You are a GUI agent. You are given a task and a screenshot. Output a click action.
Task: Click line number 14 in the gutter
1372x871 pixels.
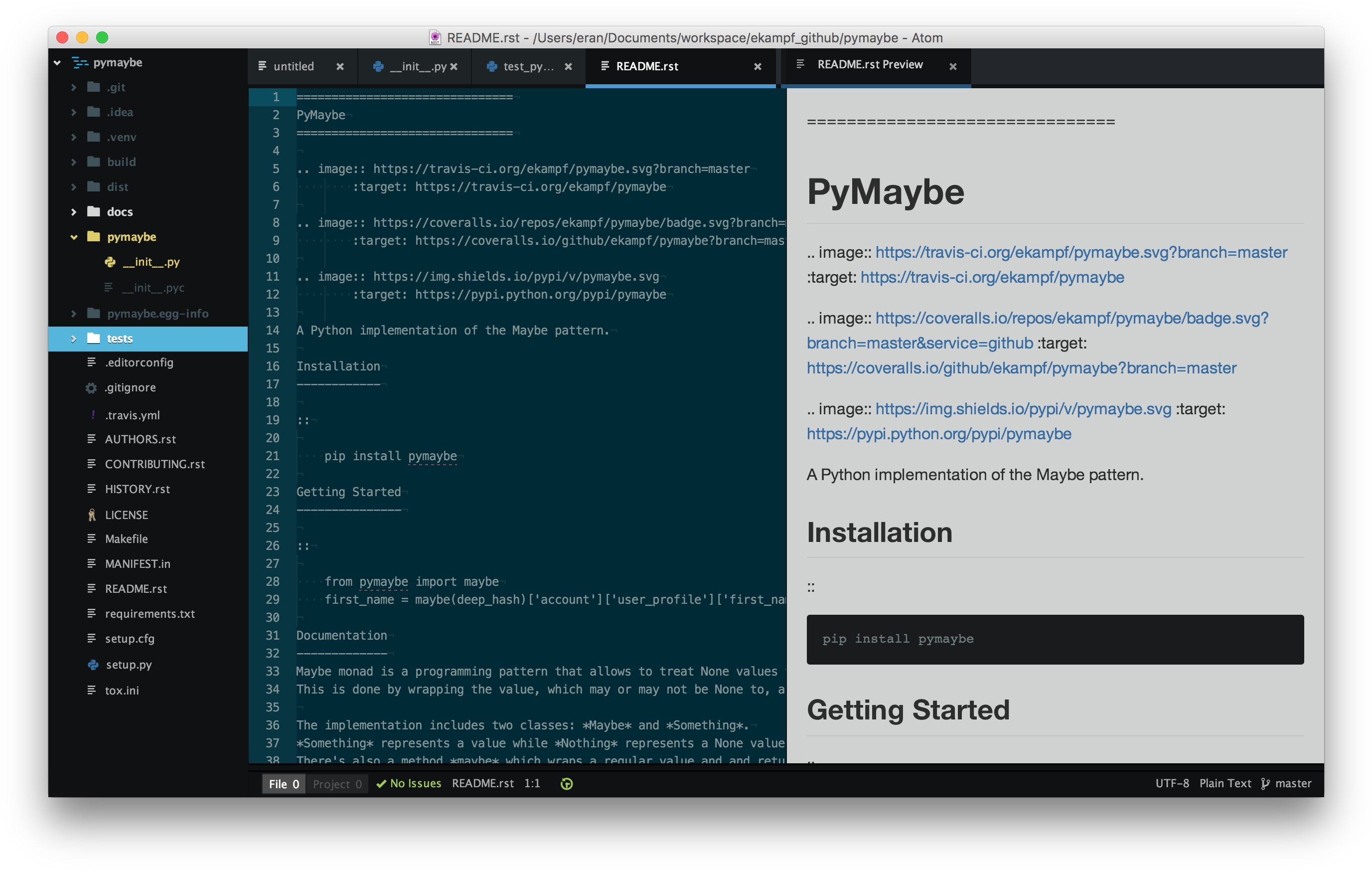pos(272,331)
